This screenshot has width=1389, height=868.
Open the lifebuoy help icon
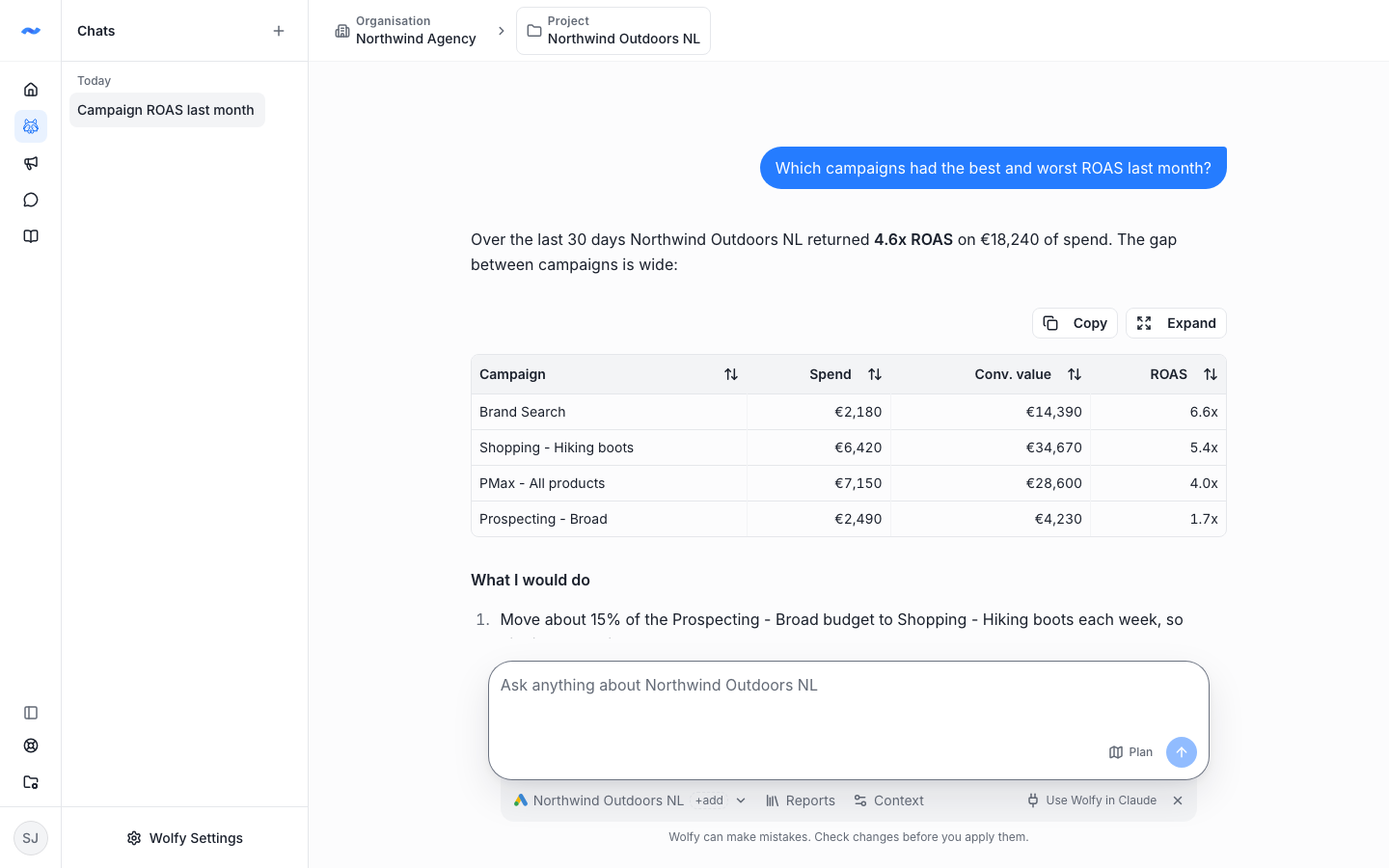[x=31, y=746]
